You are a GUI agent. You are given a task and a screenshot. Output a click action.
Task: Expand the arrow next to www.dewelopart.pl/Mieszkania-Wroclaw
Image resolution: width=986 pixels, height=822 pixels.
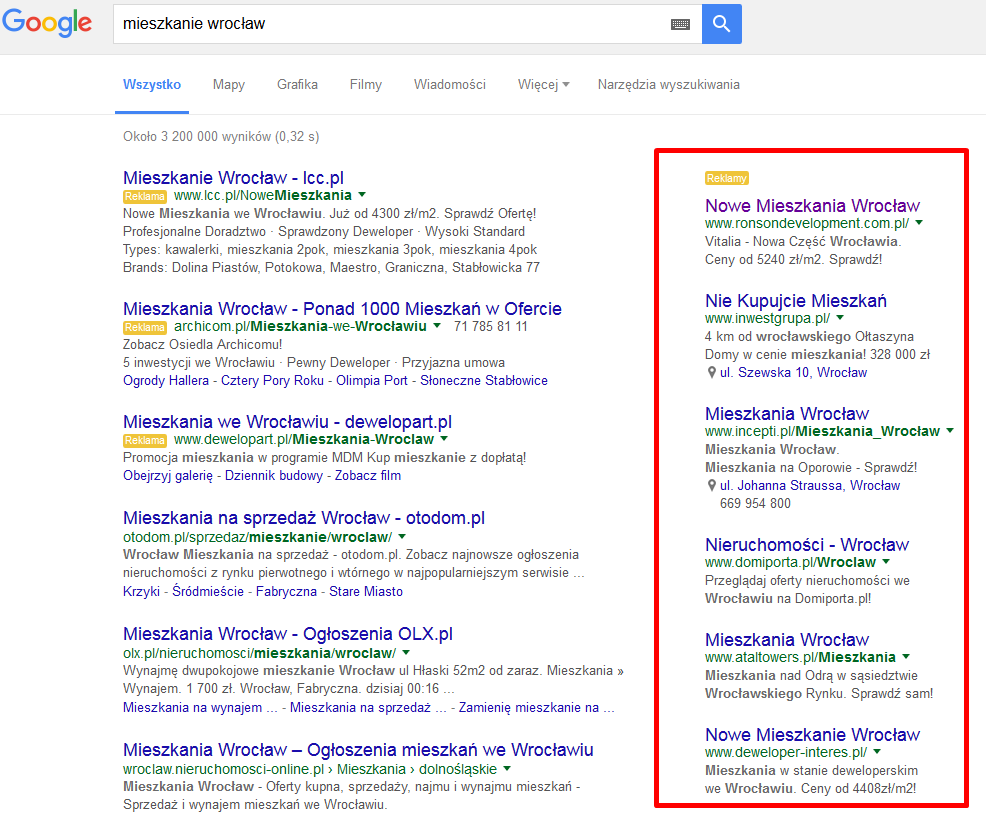[x=444, y=438]
